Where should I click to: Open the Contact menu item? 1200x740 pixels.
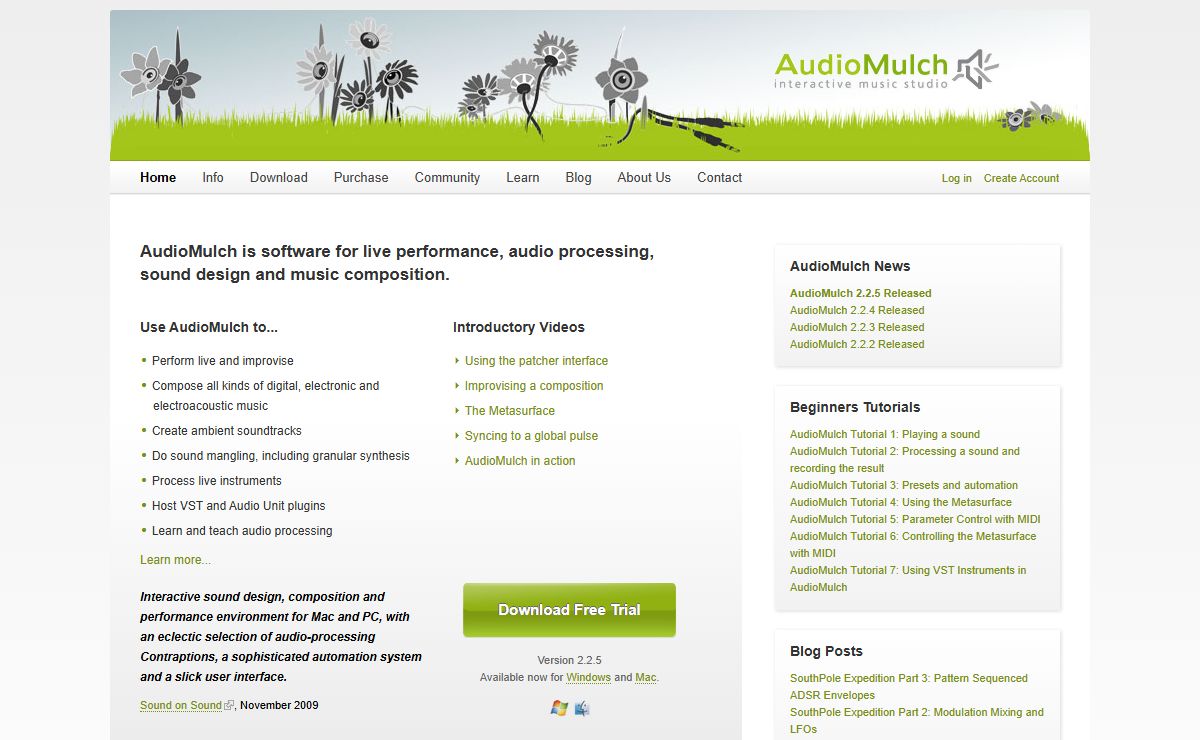click(720, 178)
